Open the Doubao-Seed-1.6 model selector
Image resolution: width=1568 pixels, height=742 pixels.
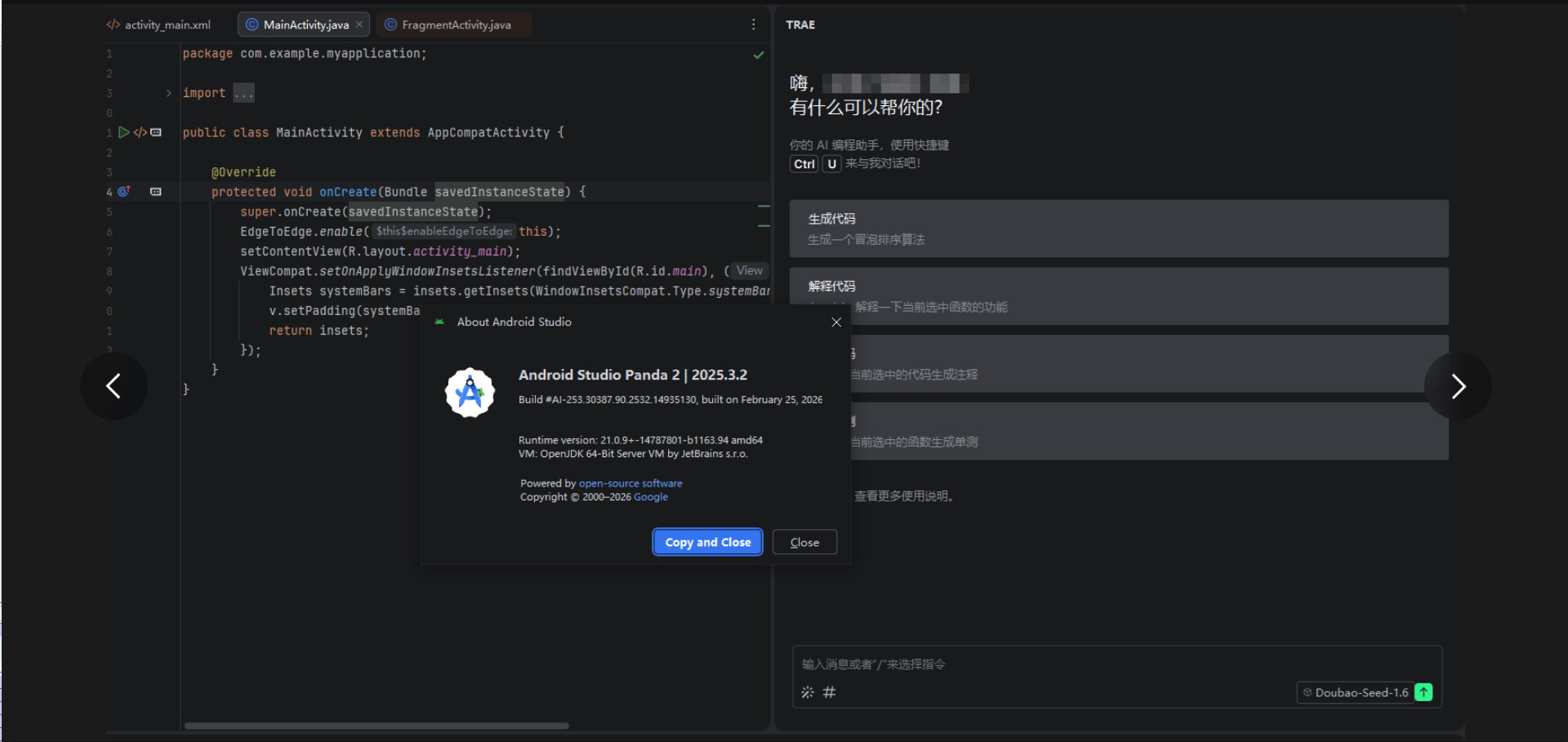coord(1356,692)
